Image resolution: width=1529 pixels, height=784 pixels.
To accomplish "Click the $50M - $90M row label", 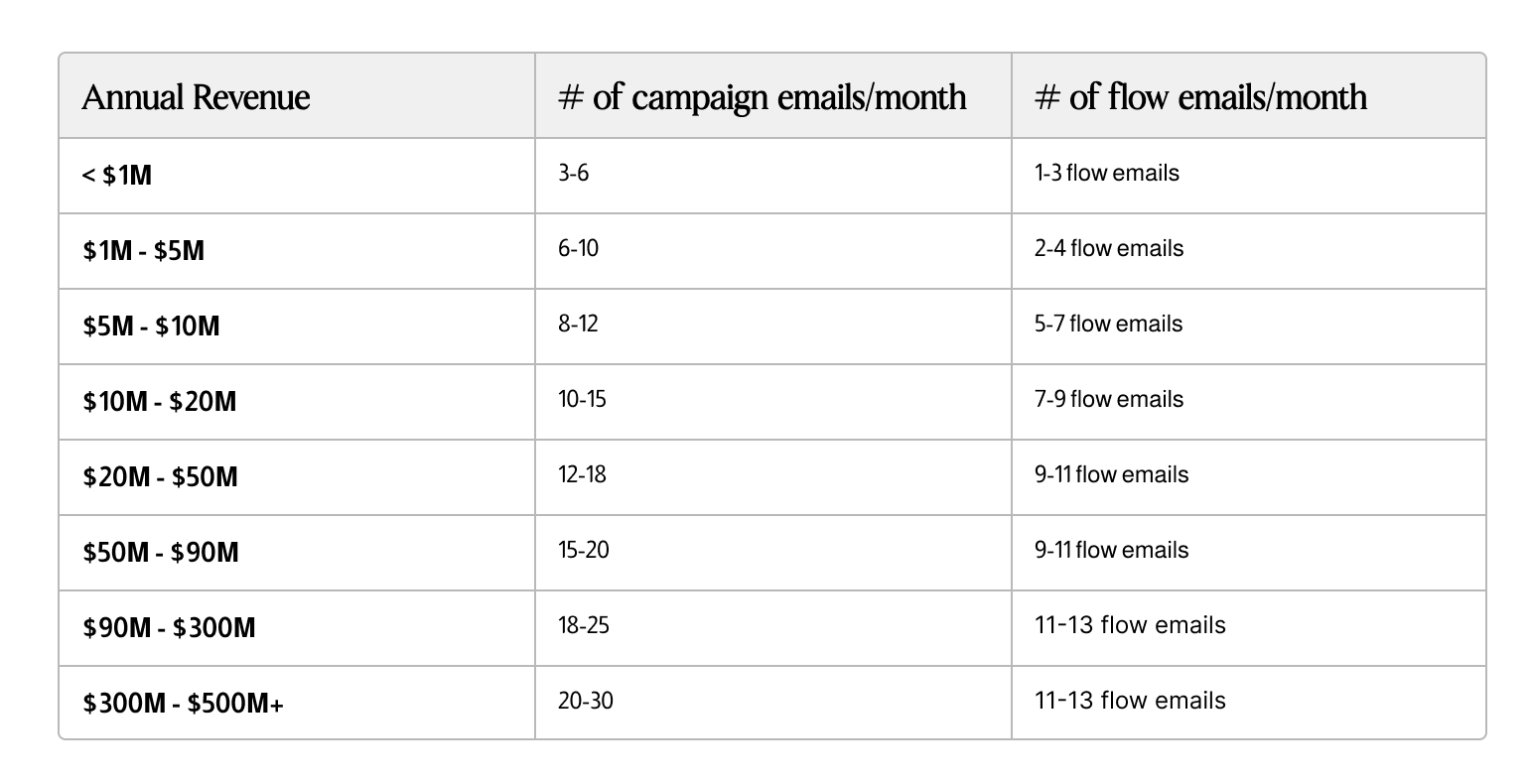I will tap(161, 553).
